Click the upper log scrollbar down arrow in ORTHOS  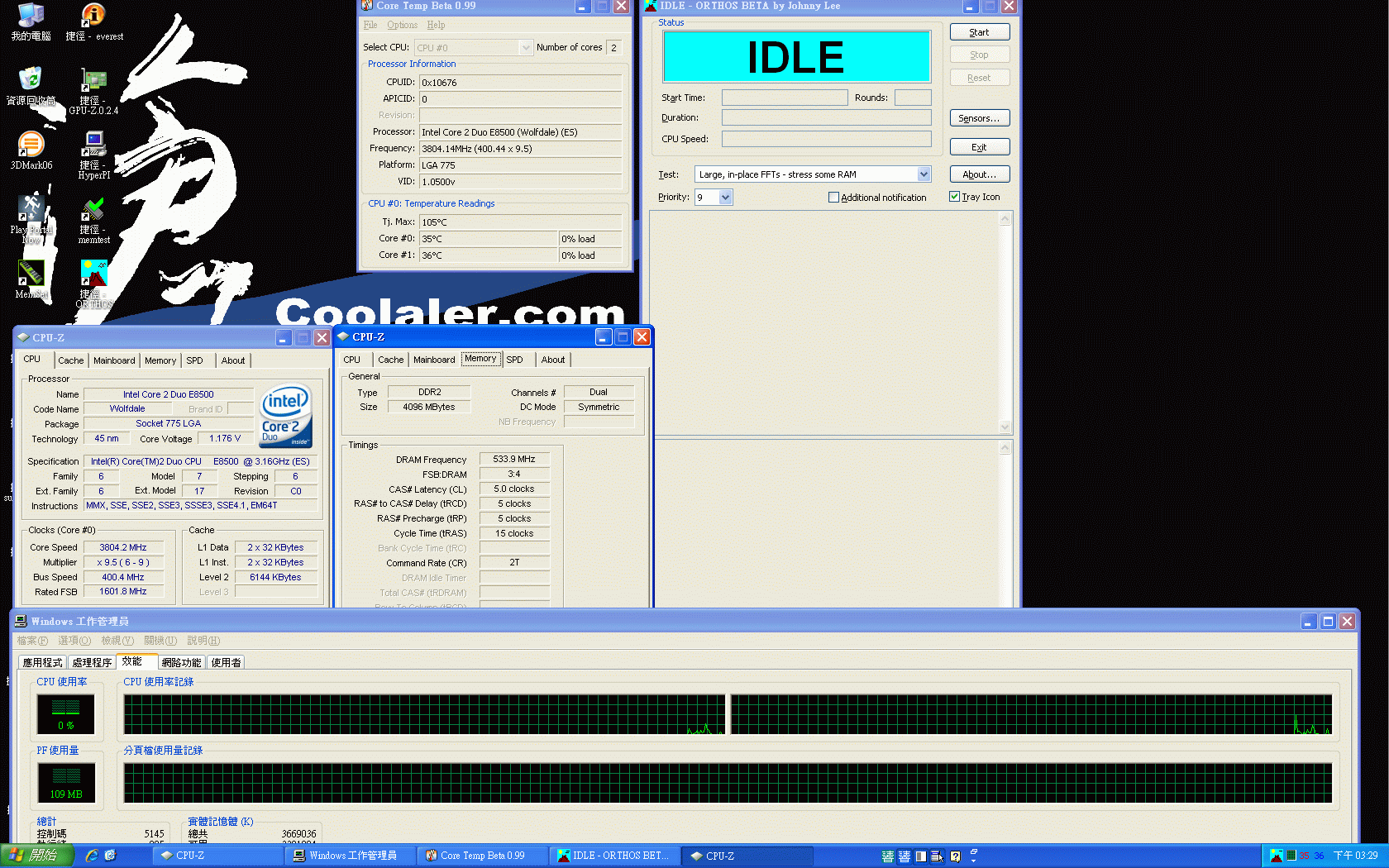click(x=1005, y=427)
